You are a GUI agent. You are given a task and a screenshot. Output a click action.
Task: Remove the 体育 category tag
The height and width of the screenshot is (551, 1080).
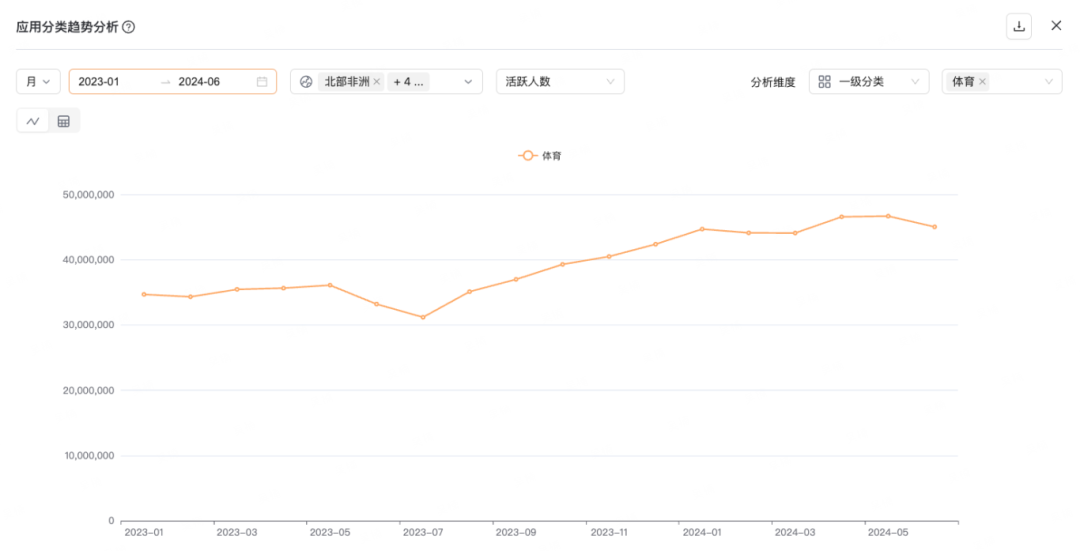coord(982,82)
